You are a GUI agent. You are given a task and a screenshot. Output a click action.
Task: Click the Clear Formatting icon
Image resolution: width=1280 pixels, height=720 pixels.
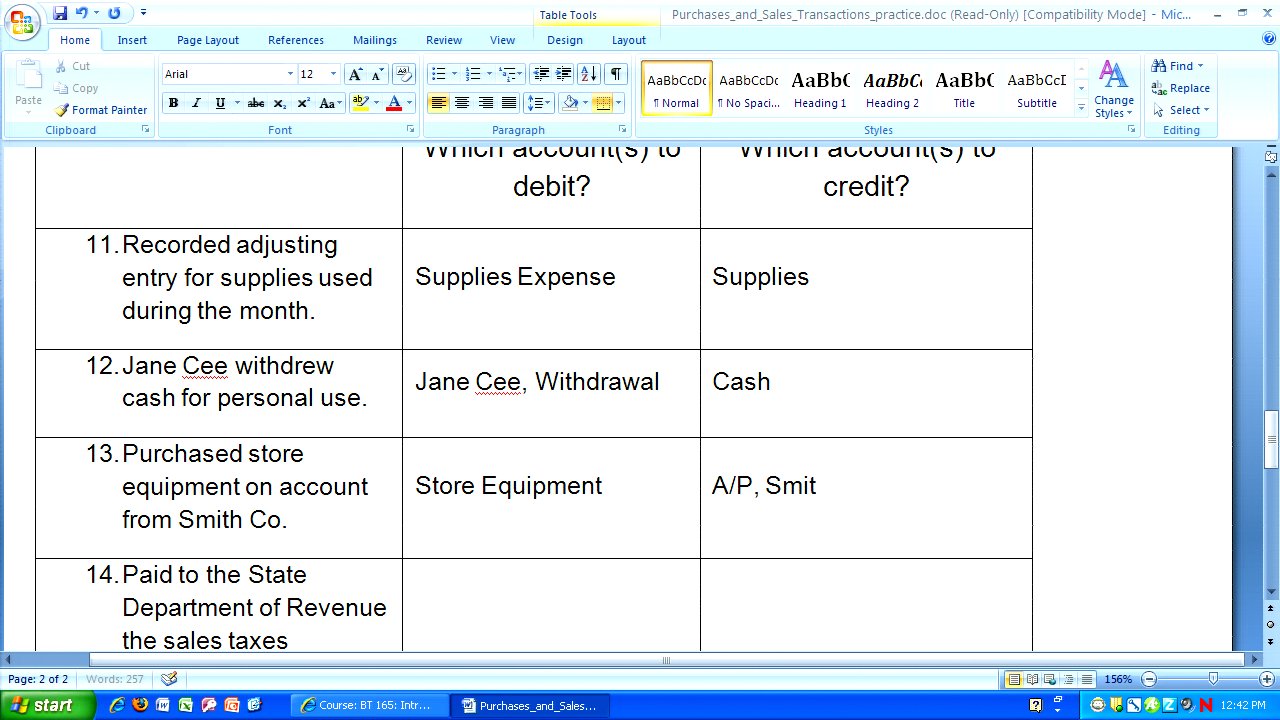[404, 74]
